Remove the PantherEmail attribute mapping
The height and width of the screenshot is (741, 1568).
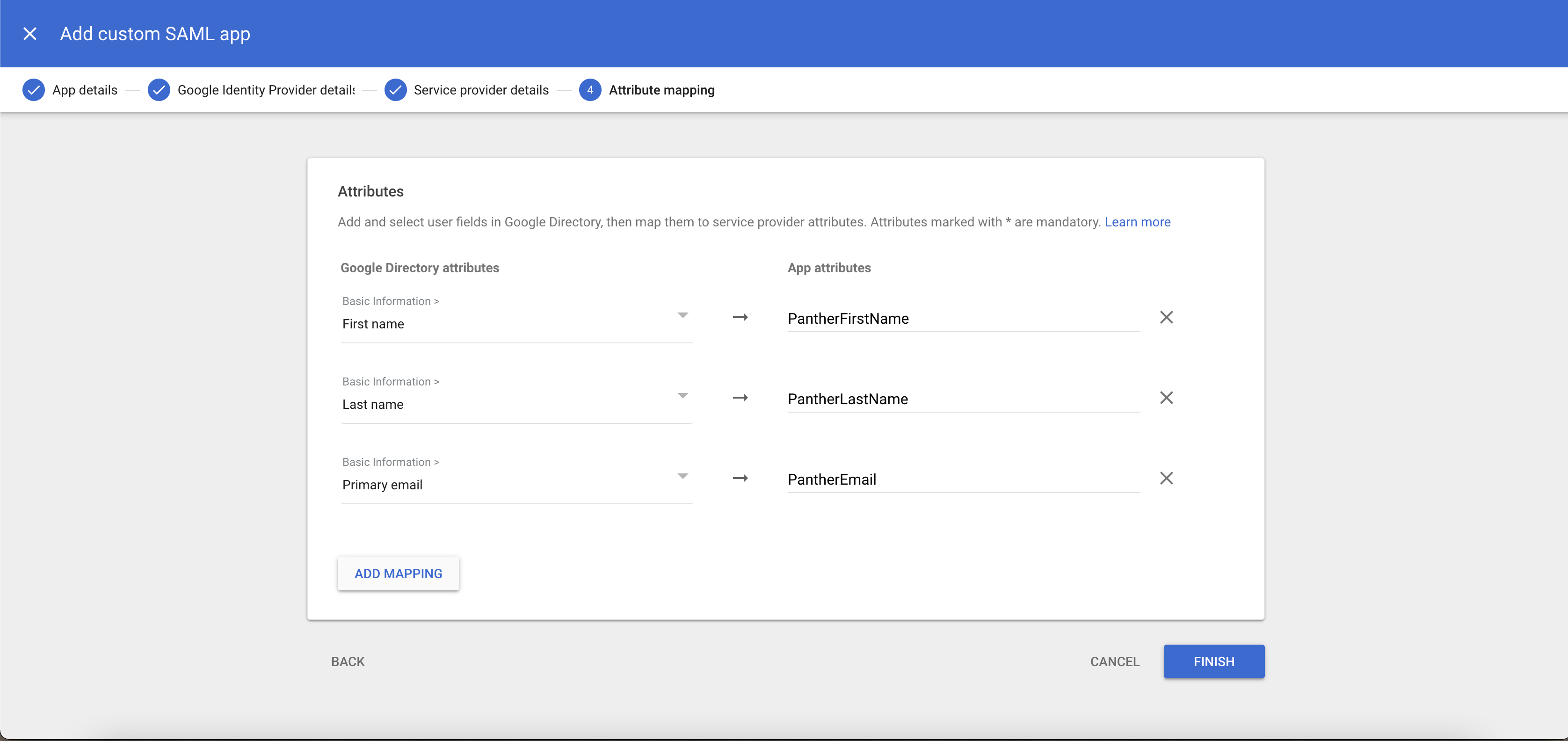coord(1166,478)
